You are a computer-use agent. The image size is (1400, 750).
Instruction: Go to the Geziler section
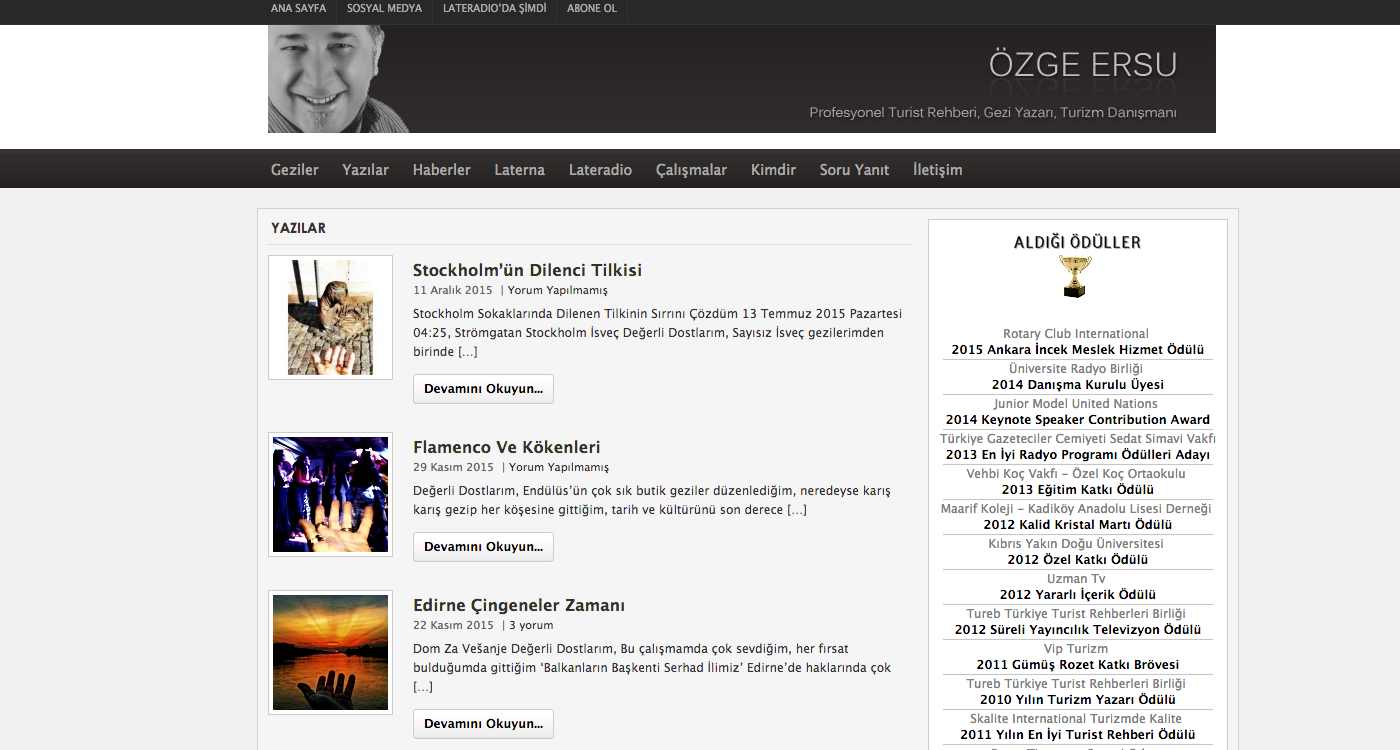(295, 170)
